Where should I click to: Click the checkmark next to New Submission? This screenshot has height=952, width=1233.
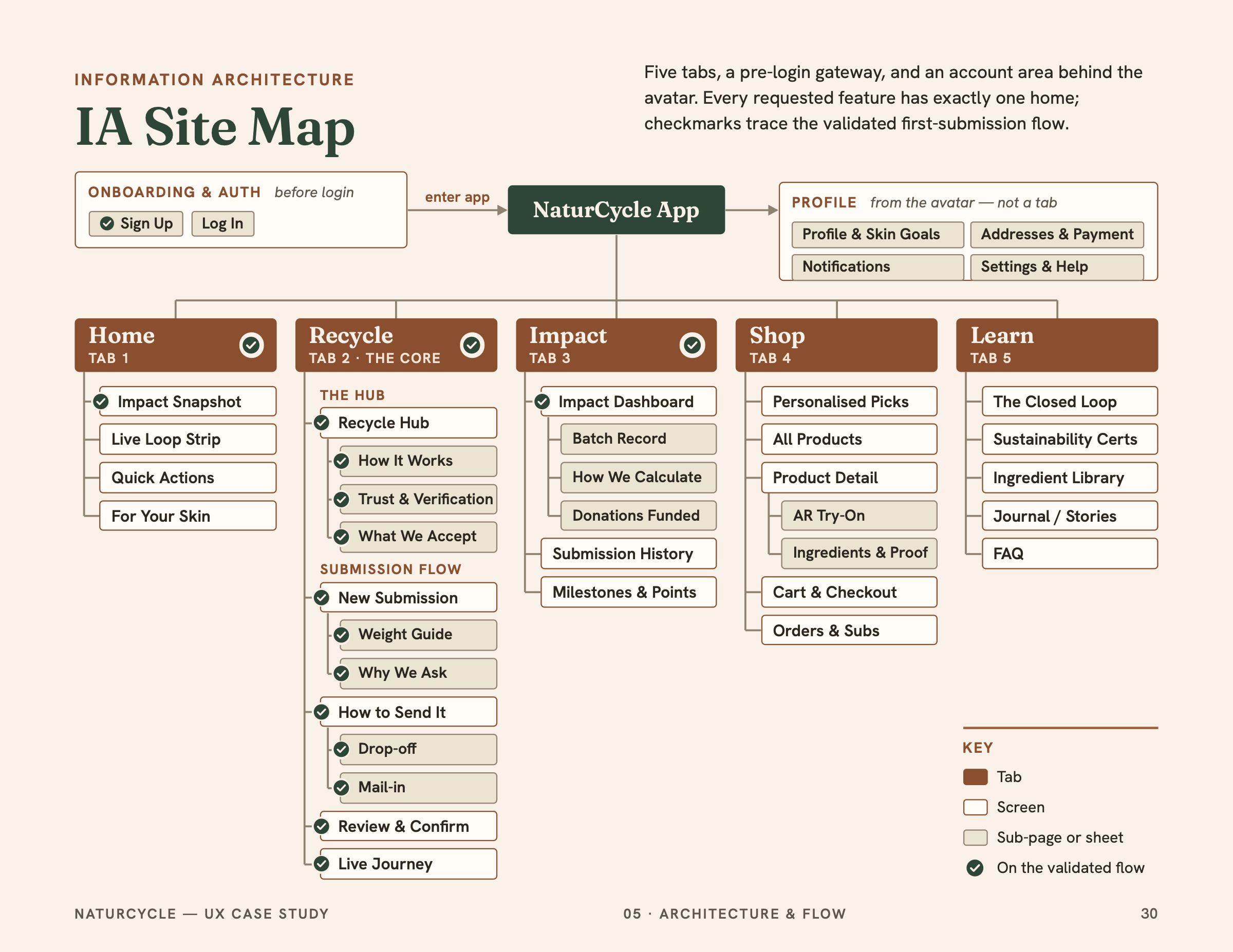[x=322, y=597]
